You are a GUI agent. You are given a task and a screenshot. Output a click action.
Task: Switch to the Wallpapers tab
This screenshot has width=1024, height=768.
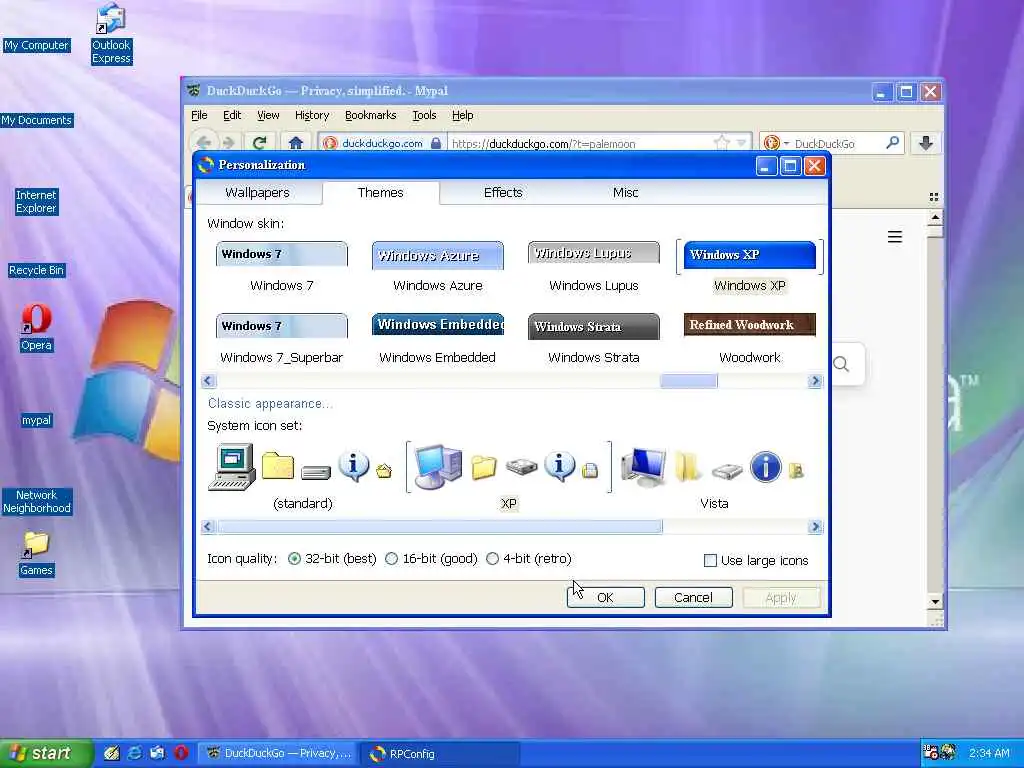tap(257, 193)
